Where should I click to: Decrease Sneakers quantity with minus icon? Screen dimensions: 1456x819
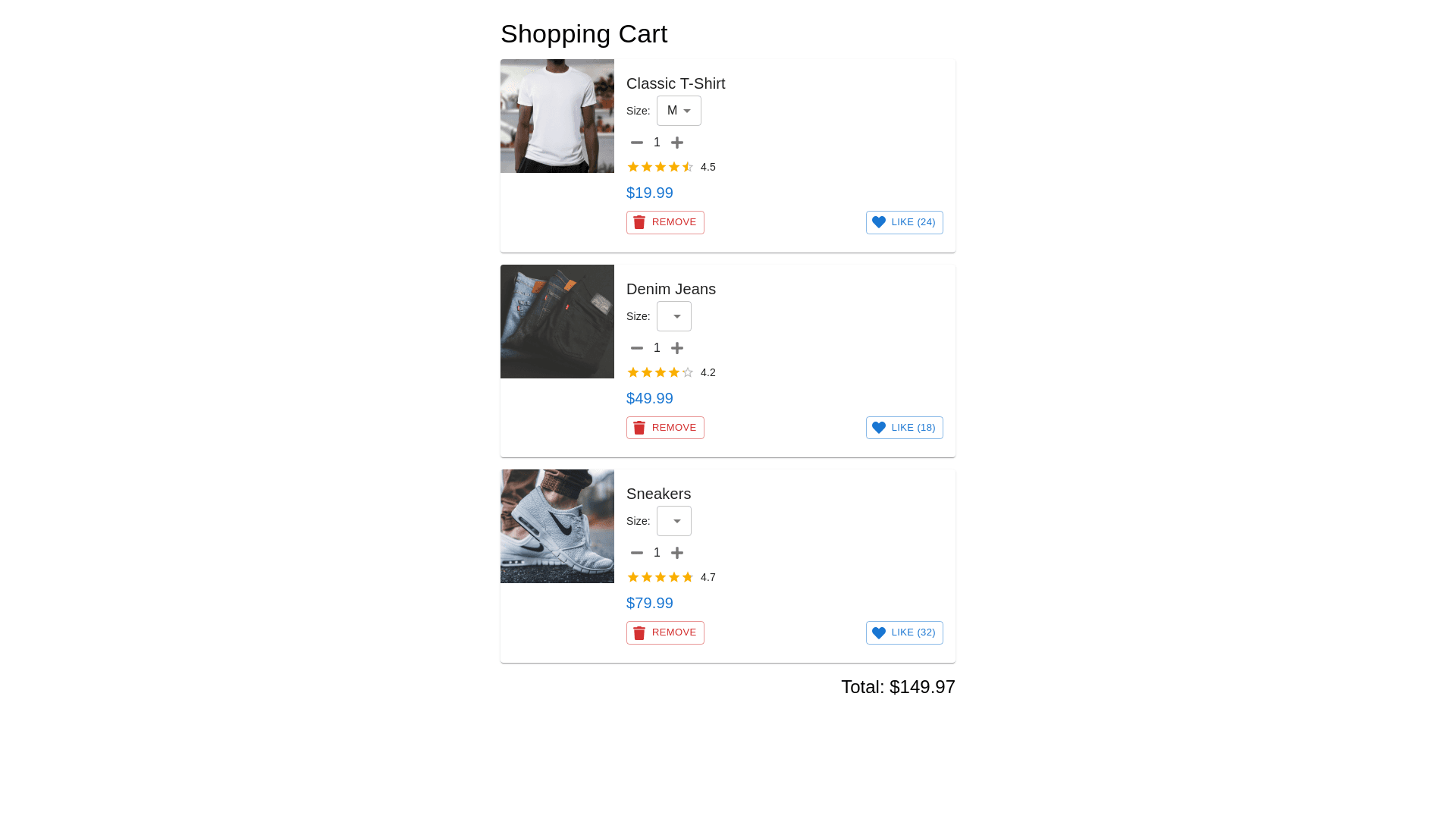coord(637,553)
